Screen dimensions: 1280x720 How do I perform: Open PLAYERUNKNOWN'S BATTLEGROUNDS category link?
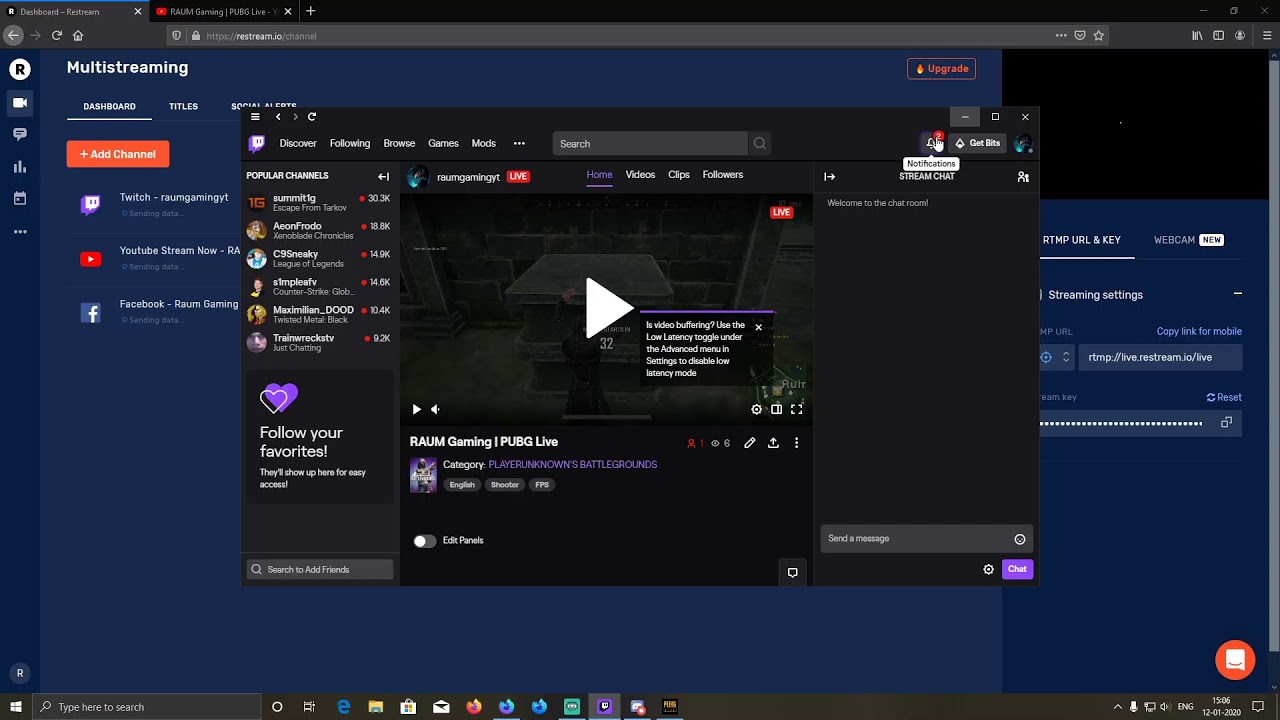click(x=573, y=465)
